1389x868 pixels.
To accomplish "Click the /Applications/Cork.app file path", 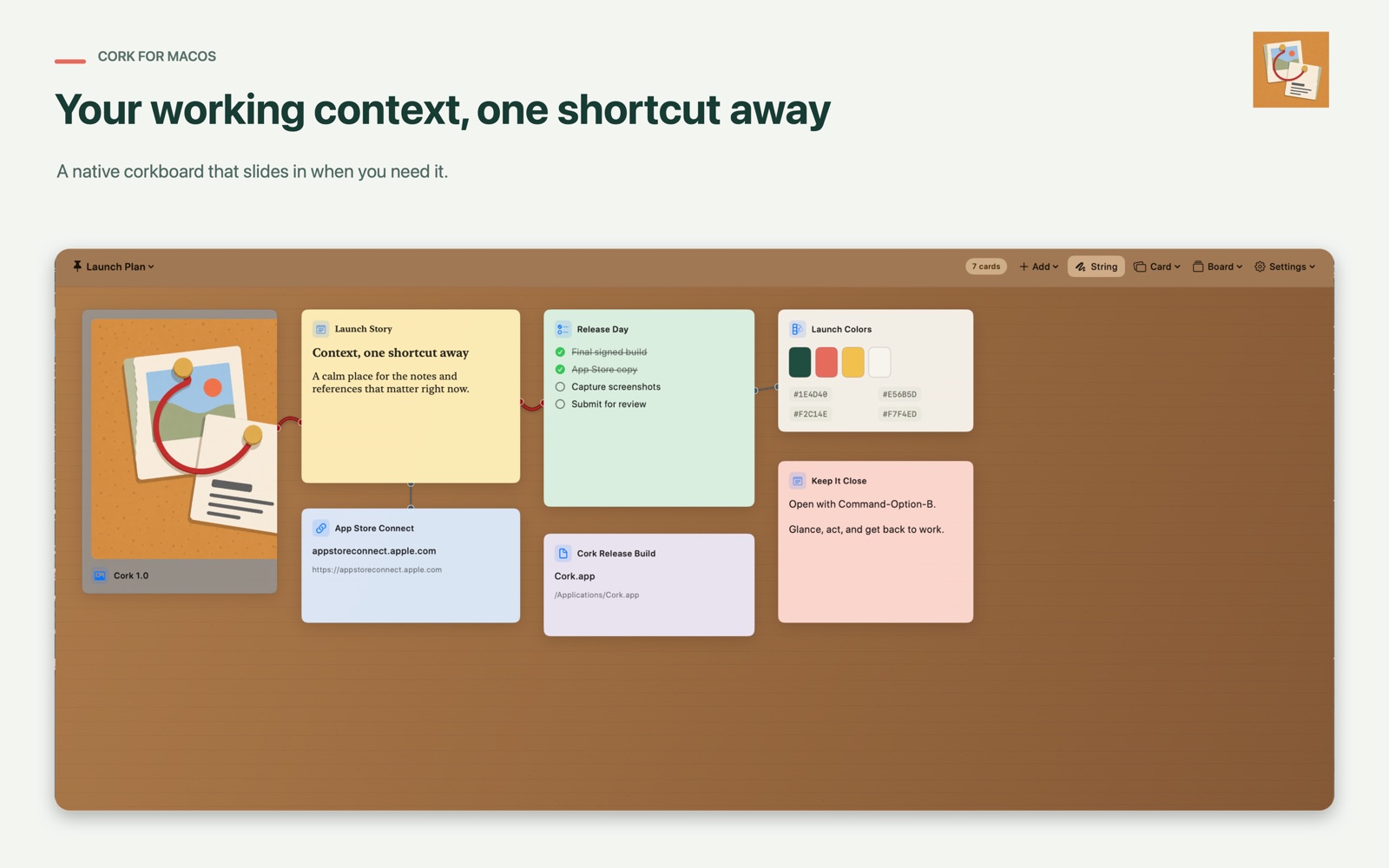I will 596,595.
